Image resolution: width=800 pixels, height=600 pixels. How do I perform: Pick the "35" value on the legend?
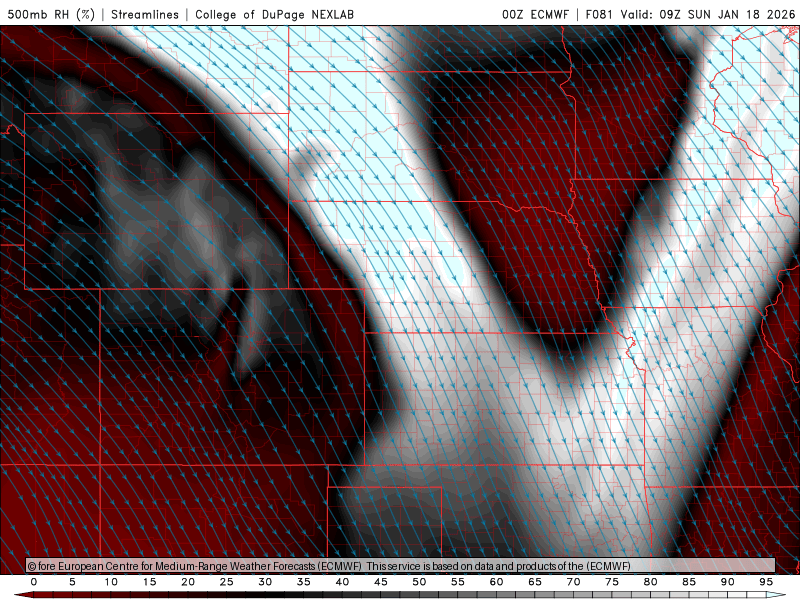(x=304, y=582)
